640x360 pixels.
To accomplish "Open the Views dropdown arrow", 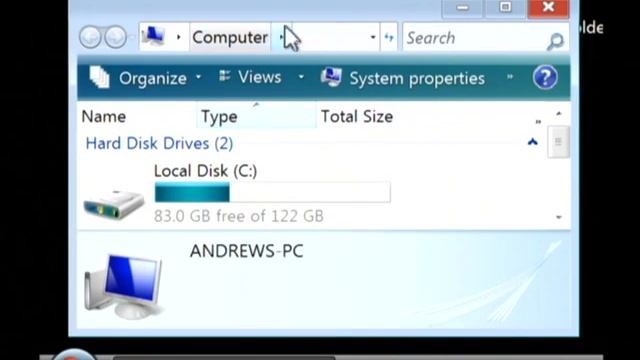I will [301, 77].
